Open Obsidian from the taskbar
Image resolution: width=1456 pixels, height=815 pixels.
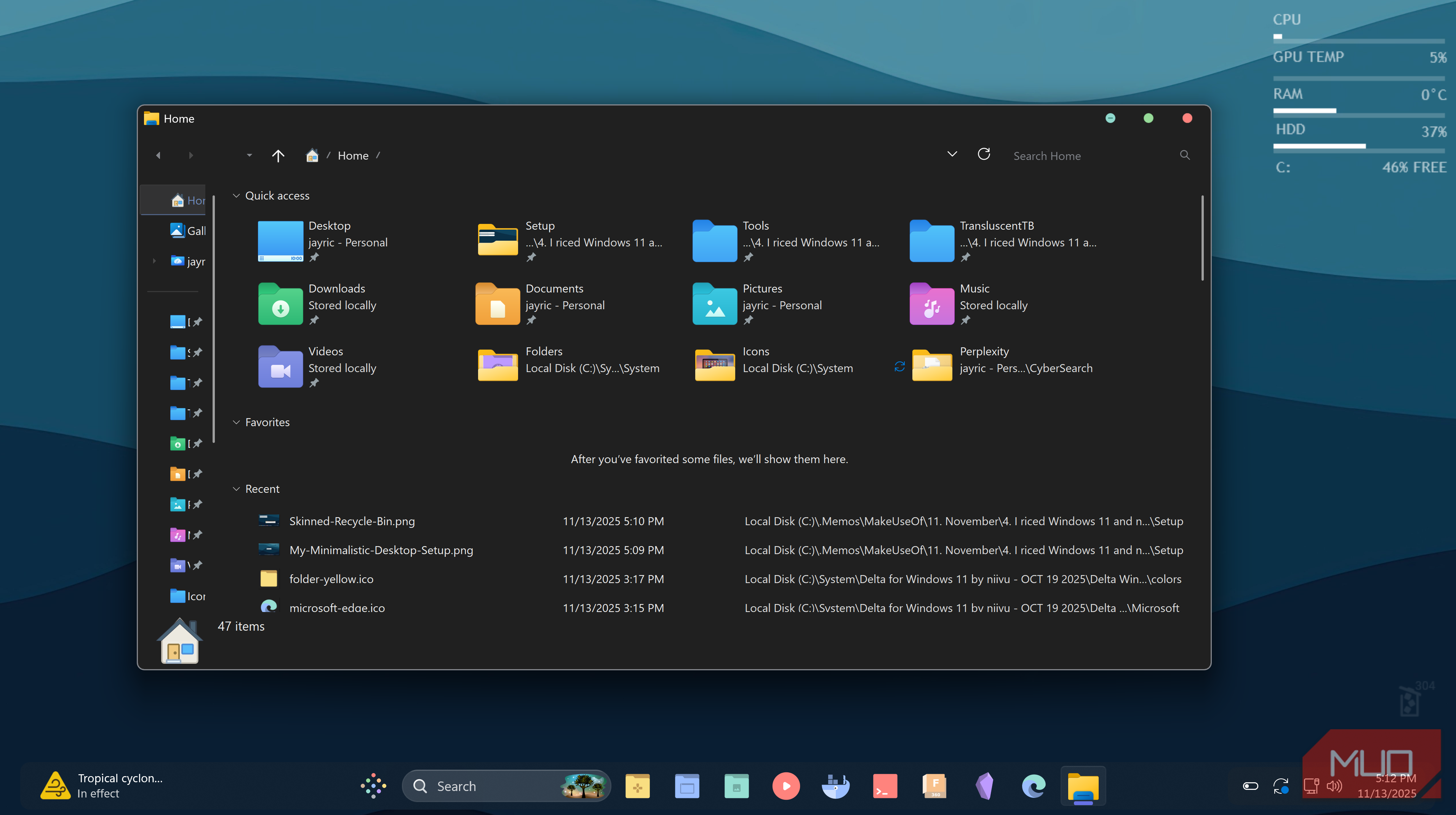coord(984,786)
